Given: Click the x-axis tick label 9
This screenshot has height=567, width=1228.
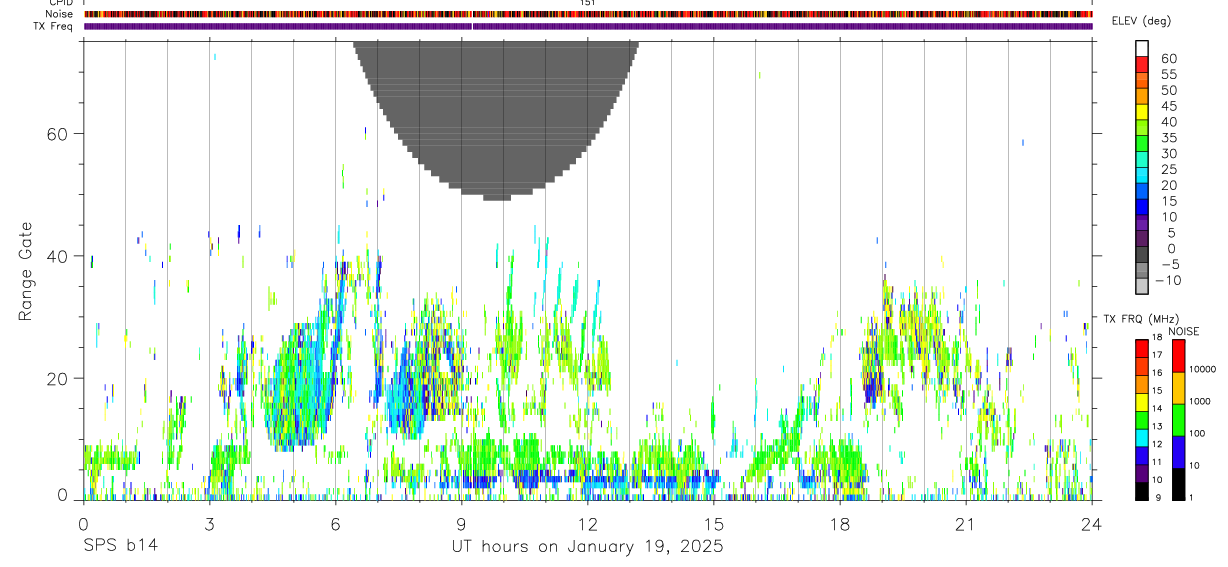Looking at the screenshot, I should tap(461, 523).
